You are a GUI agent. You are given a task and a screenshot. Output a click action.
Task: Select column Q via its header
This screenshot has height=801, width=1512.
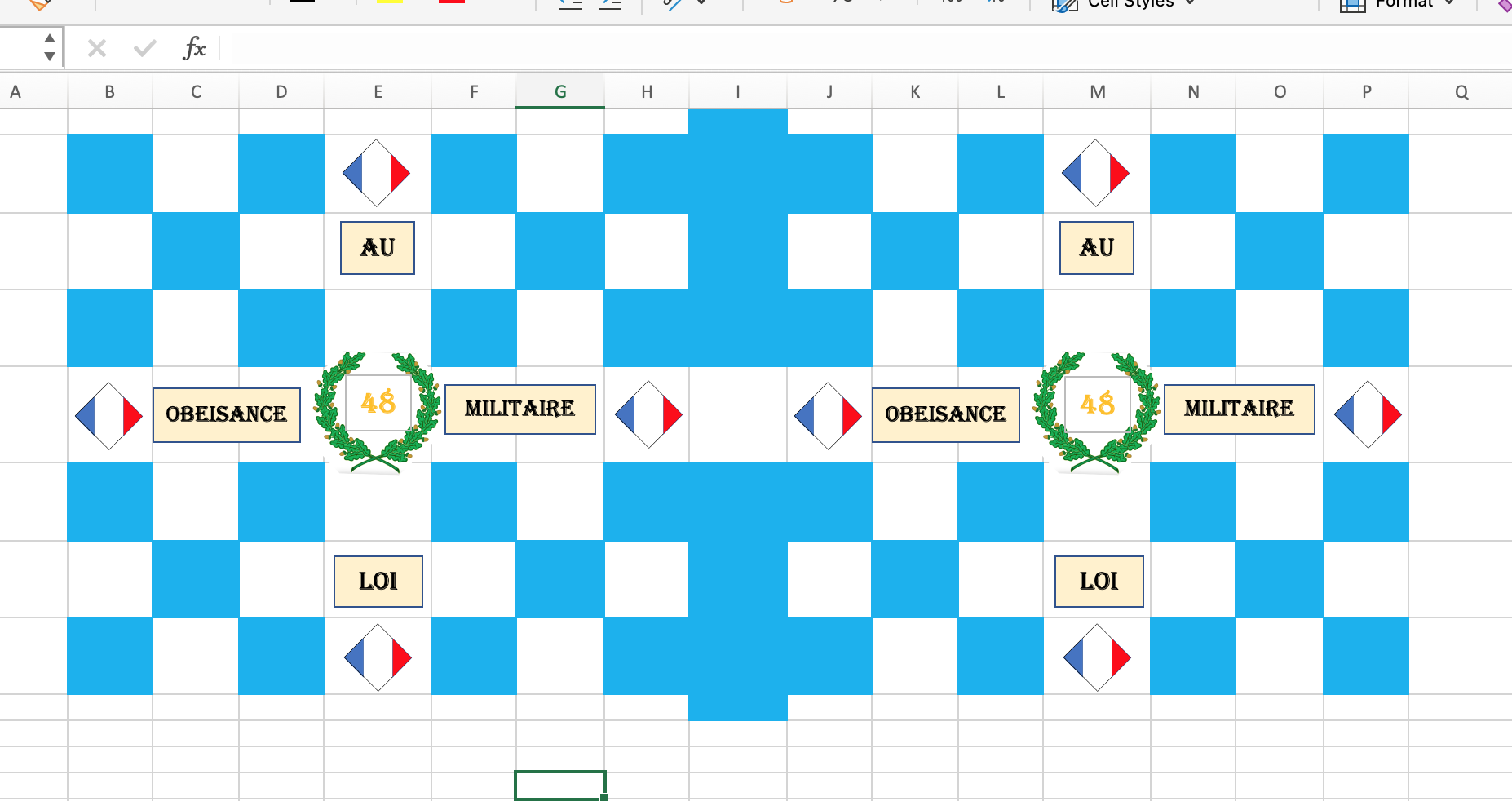(1461, 92)
